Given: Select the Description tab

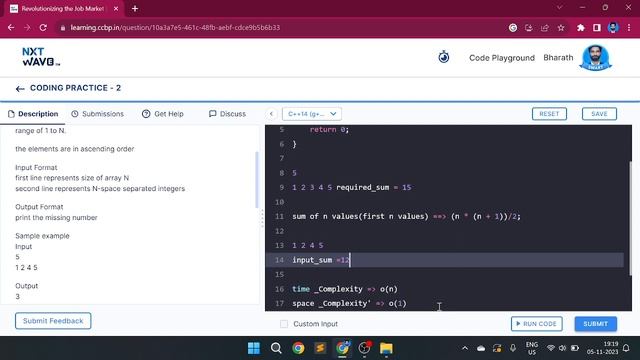Looking at the screenshot, I should point(33,114).
